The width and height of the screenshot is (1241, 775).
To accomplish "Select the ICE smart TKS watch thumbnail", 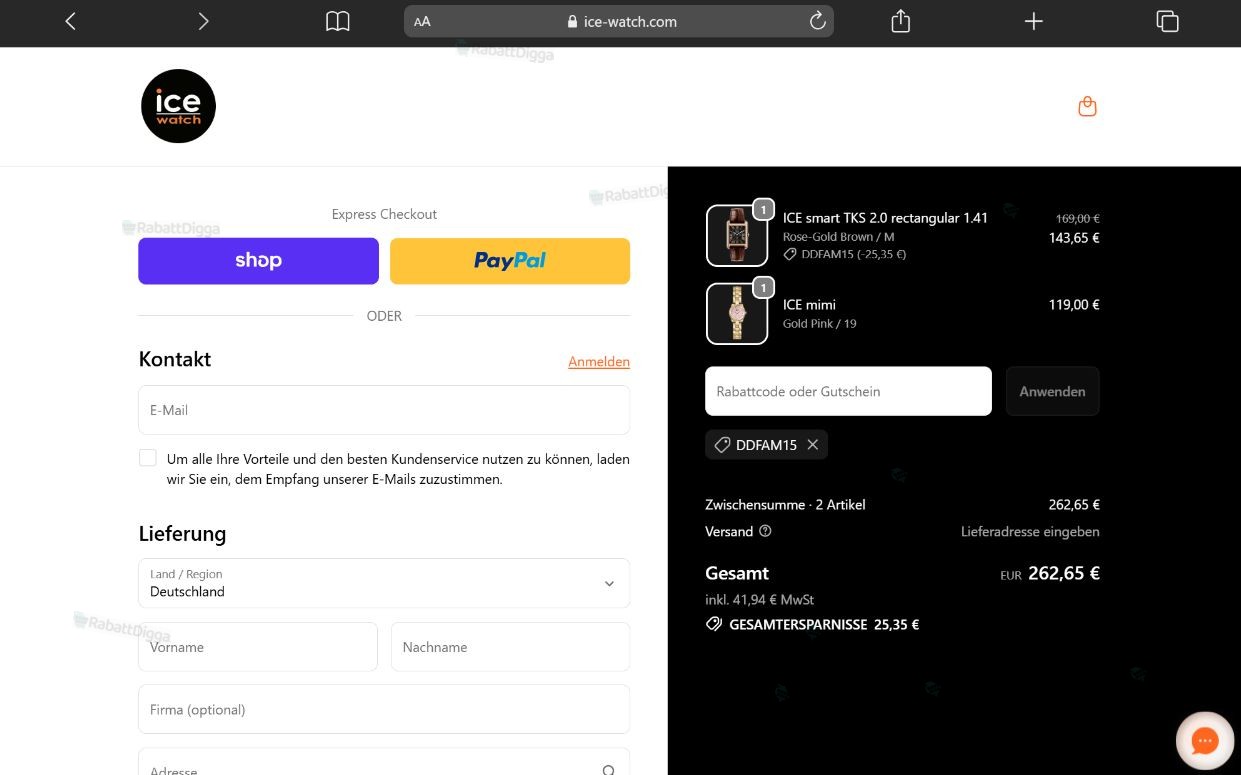I will pyautogui.click(x=737, y=236).
